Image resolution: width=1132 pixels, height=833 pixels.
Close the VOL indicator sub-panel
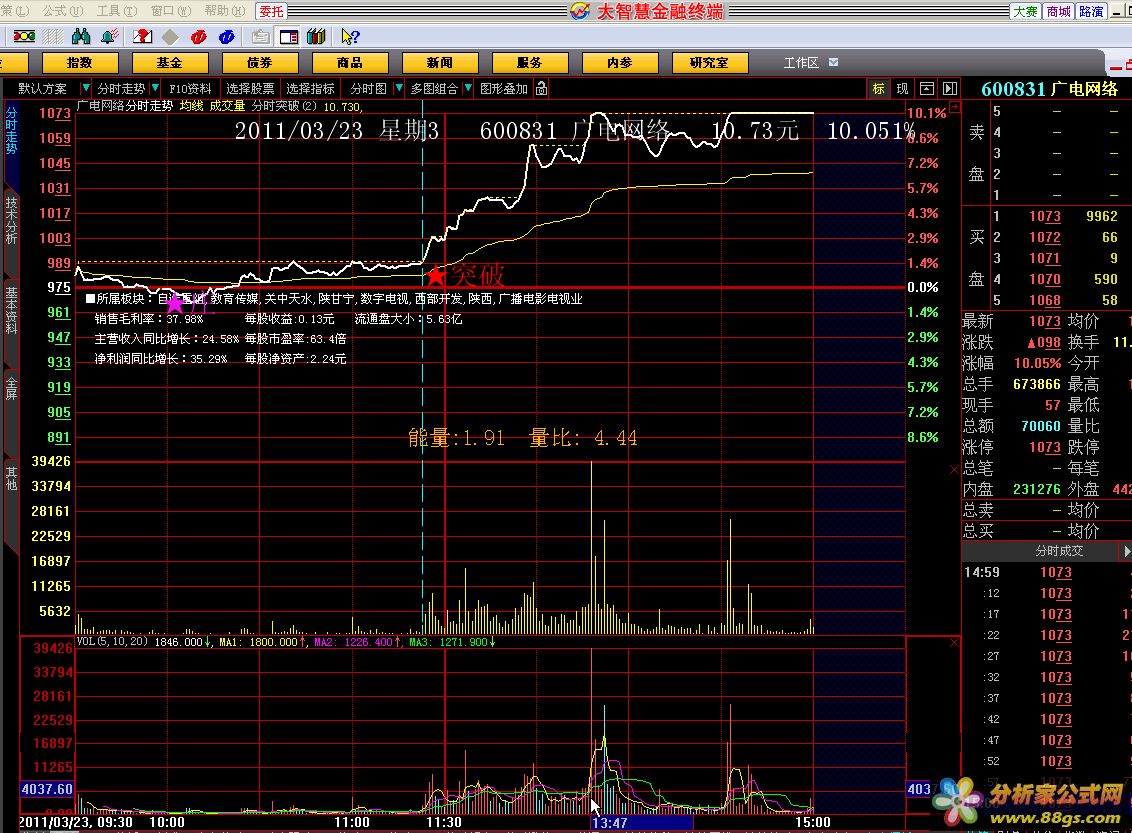[954, 642]
